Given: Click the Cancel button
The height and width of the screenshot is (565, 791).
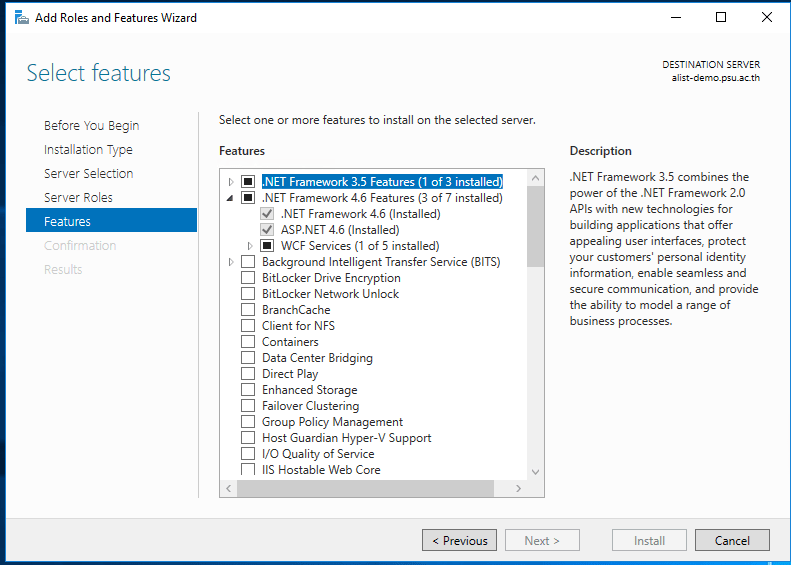Looking at the screenshot, I should pyautogui.click(x=732, y=541).
